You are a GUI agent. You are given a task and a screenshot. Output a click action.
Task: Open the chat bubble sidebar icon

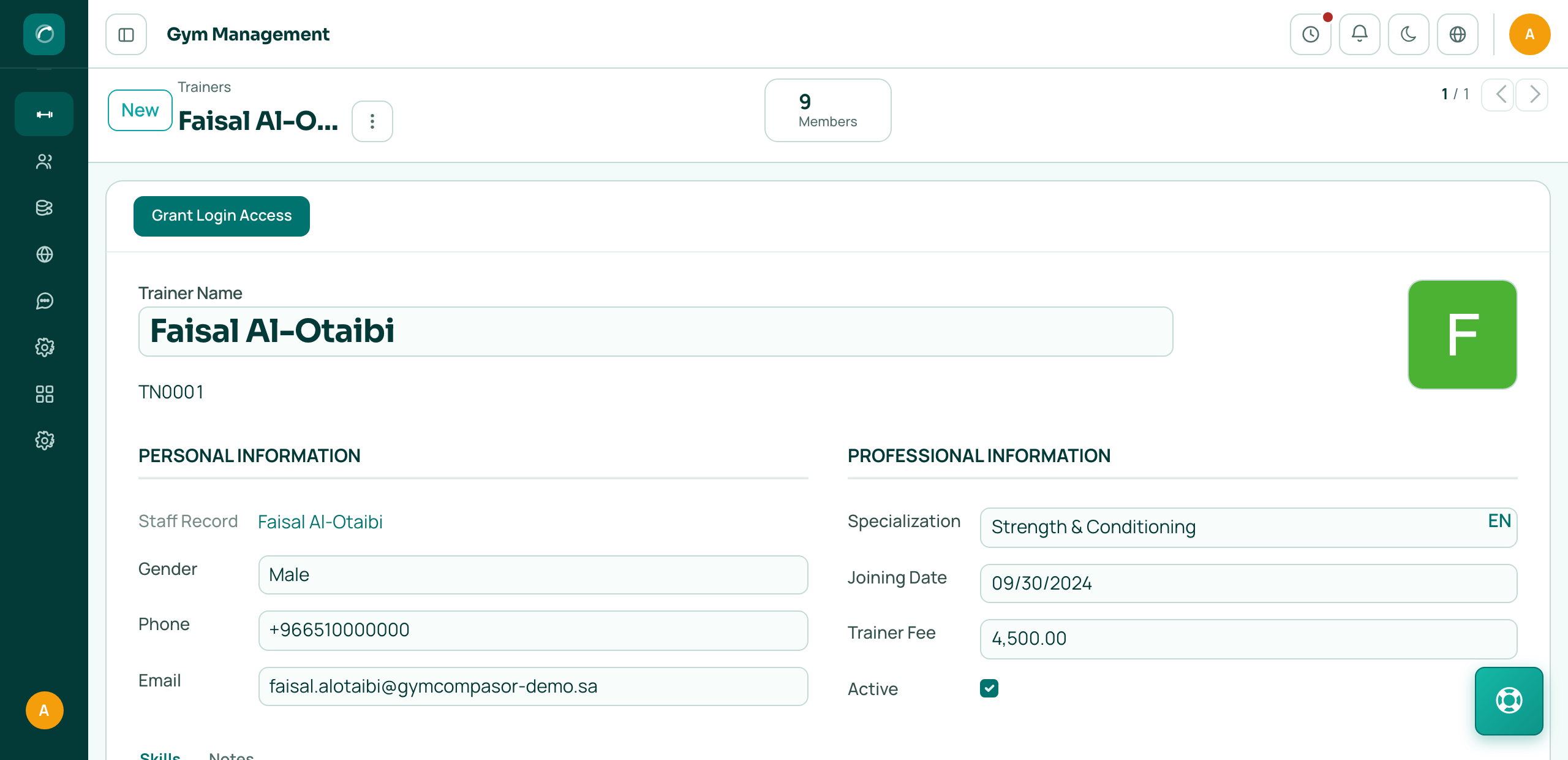(44, 301)
